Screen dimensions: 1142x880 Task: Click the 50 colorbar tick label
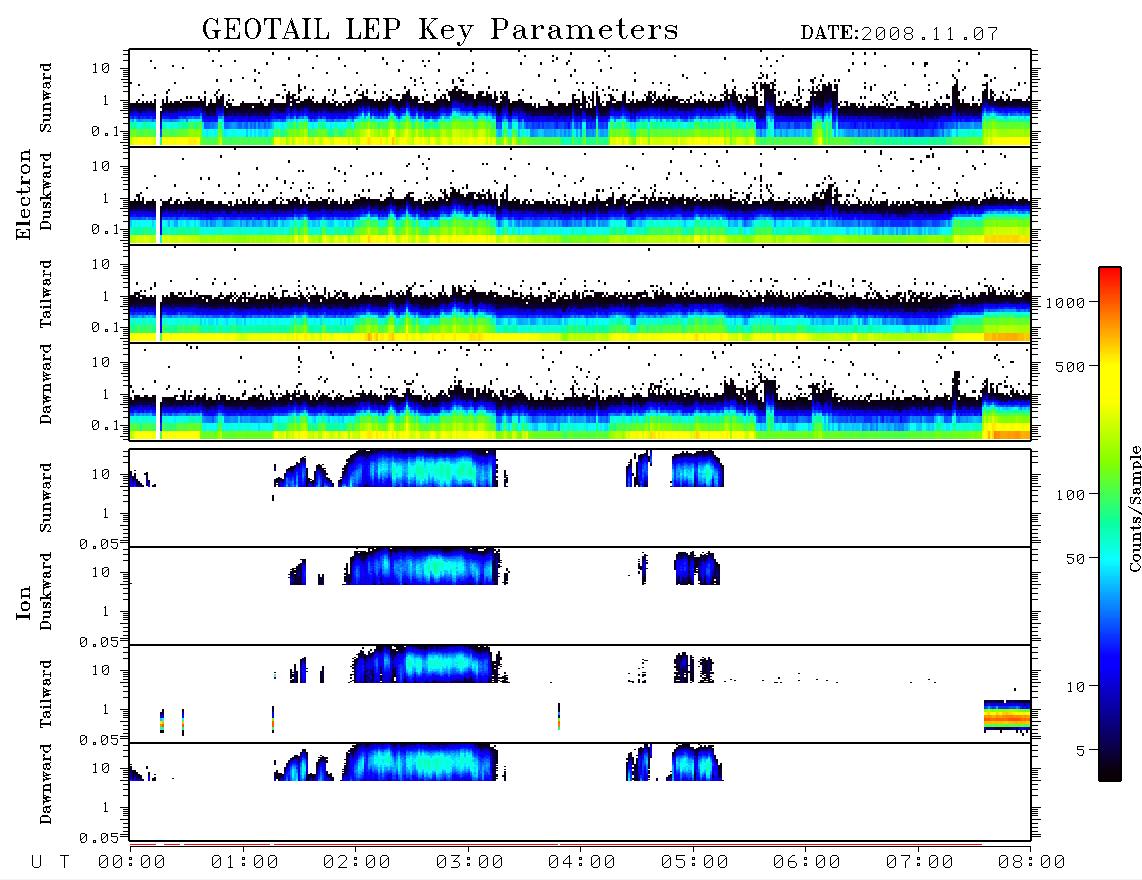(1075, 559)
